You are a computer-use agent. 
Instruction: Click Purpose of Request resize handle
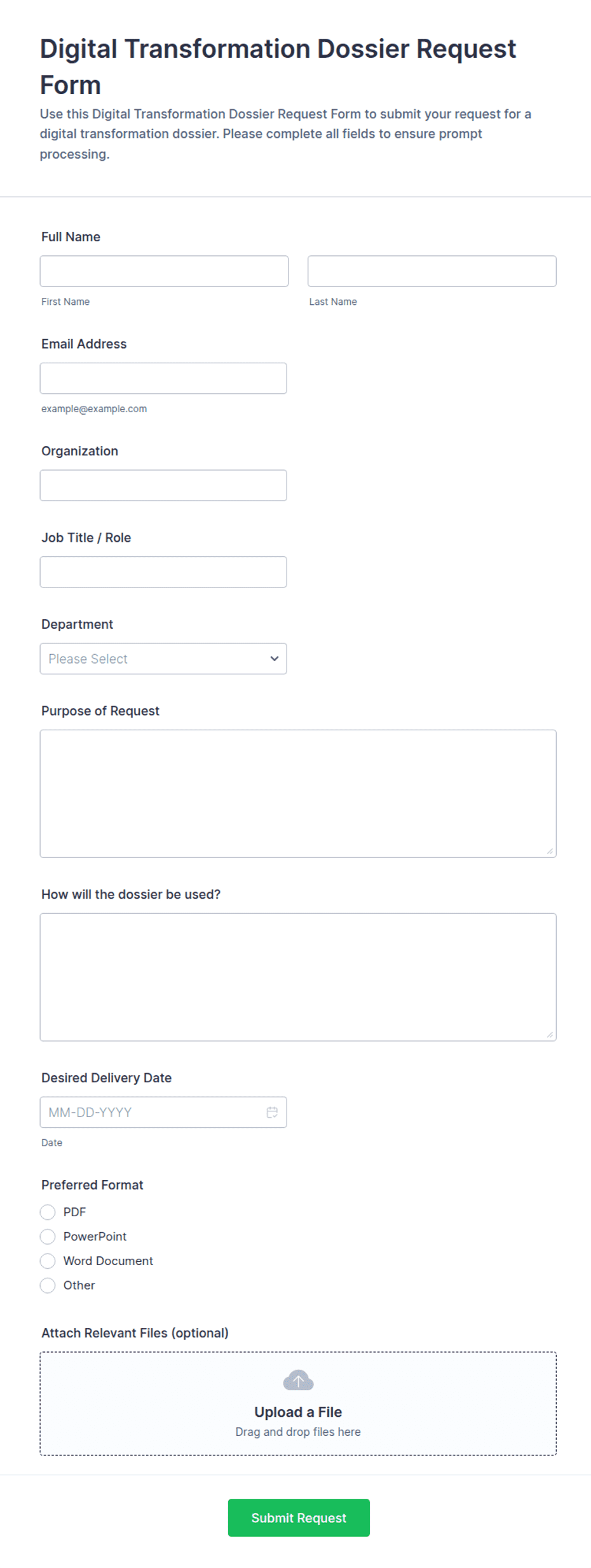[550, 851]
